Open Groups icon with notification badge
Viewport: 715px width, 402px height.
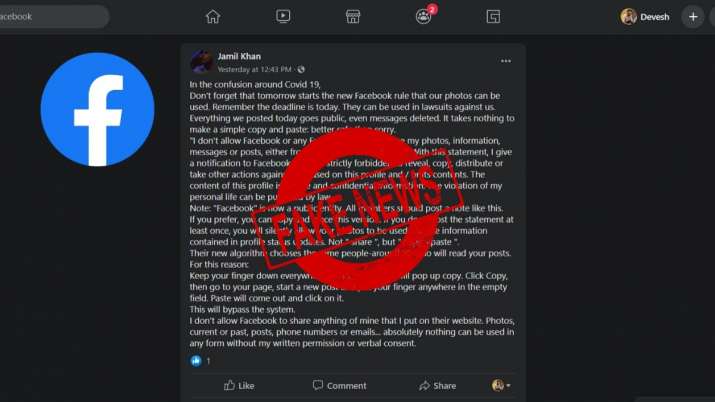[x=425, y=15]
